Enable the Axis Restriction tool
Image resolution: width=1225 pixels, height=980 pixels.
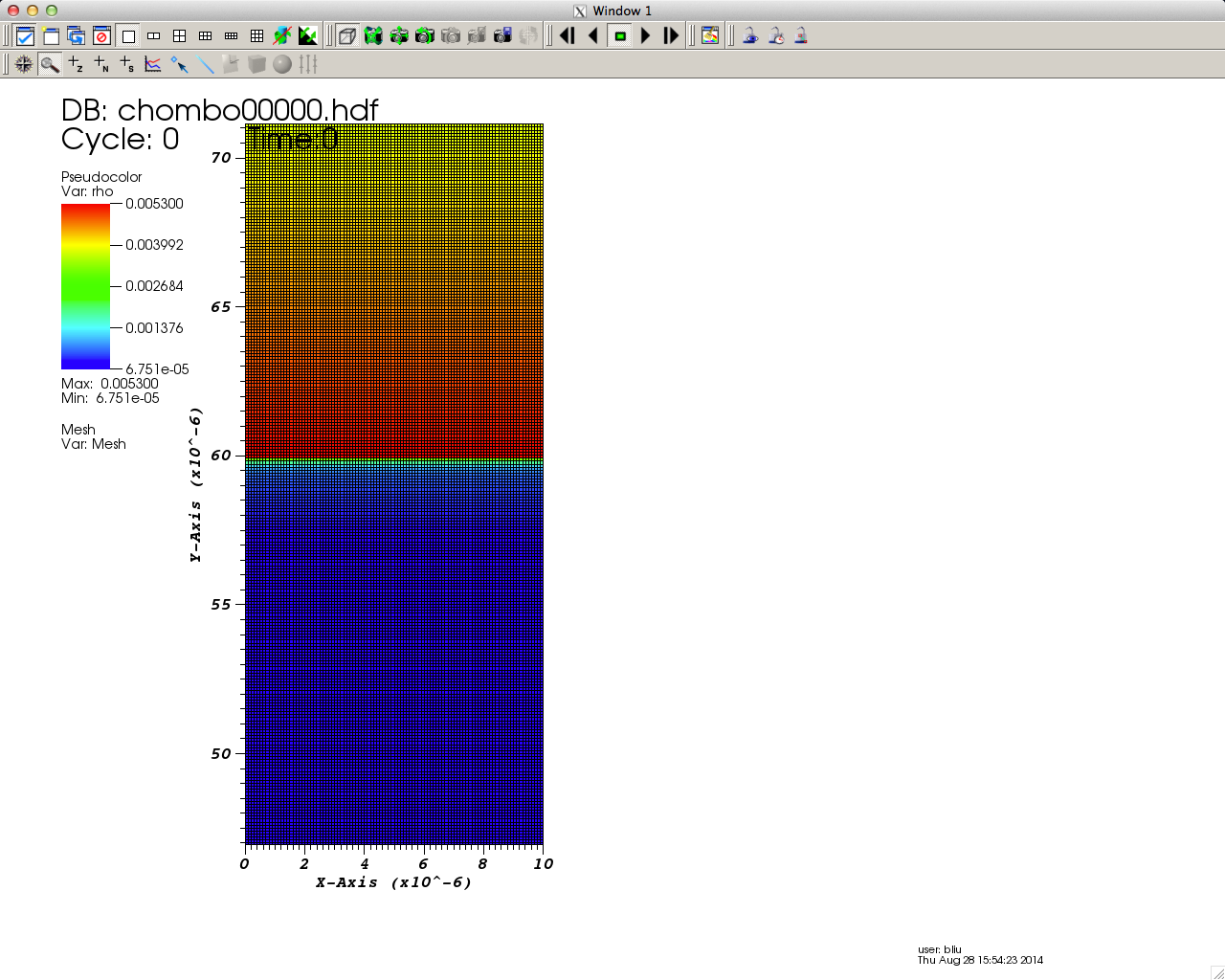coord(308,64)
